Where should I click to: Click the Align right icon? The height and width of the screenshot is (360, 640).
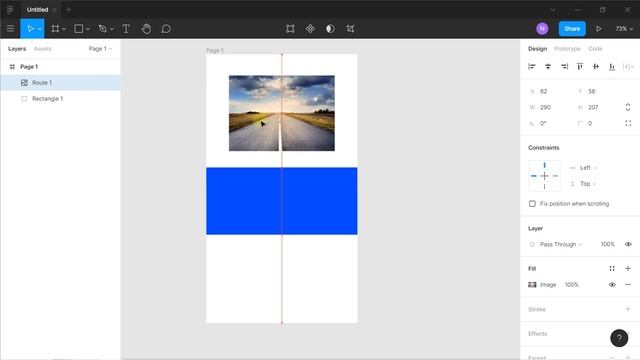click(564, 67)
